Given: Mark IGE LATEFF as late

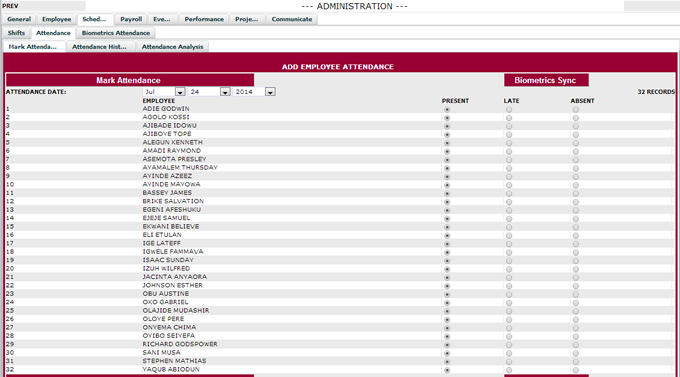Looking at the screenshot, I should [x=509, y=244].
